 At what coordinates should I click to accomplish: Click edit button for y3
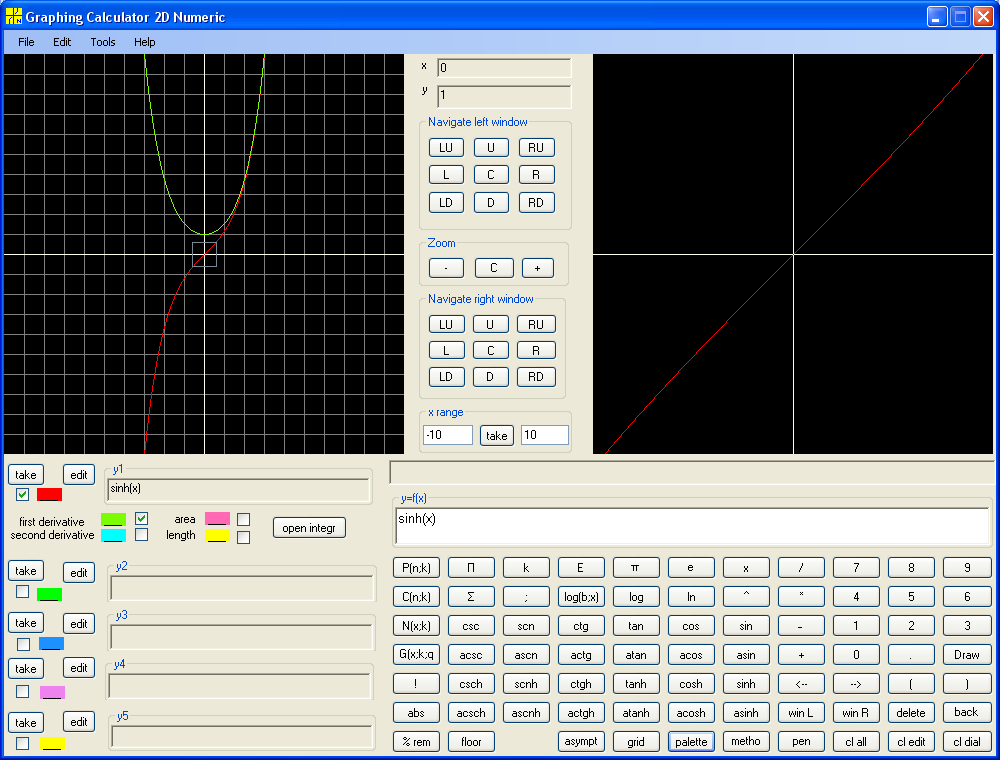79,624
